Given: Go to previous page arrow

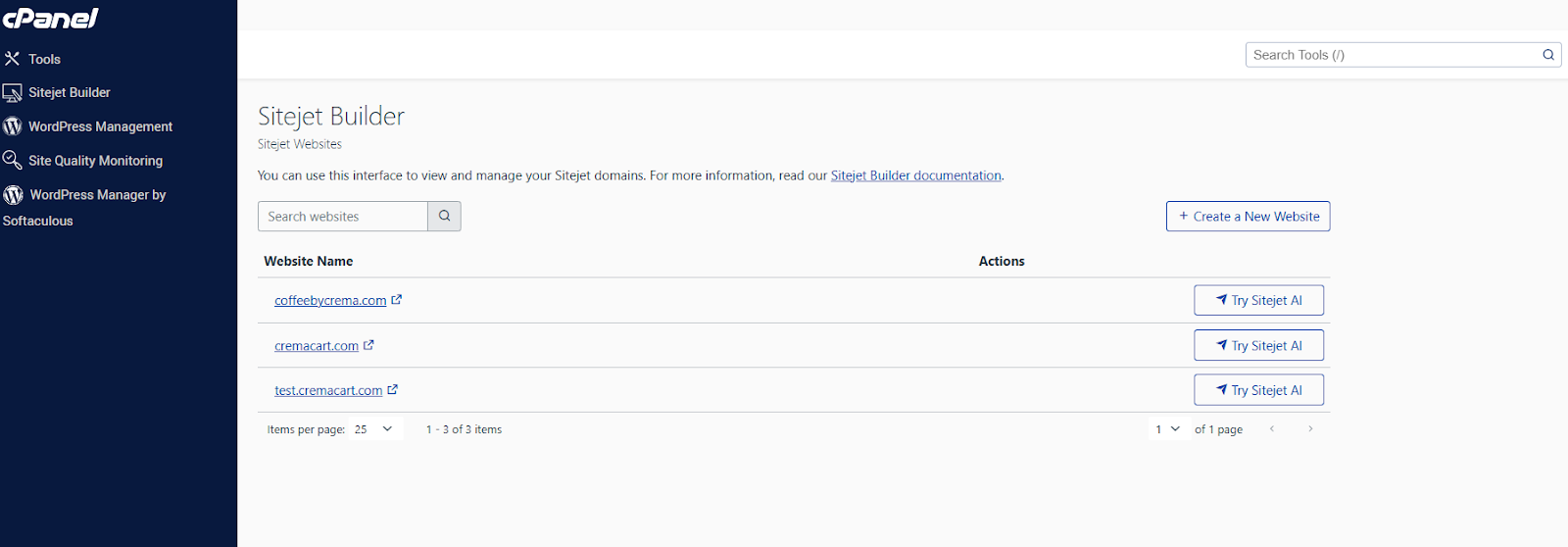Looking at the screenshot, I should [x=1272, y=429].
